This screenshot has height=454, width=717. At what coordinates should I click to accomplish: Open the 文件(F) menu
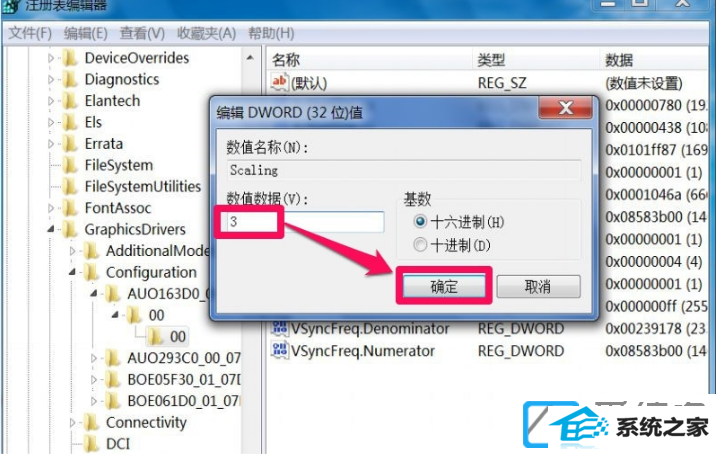coord(30,33)
